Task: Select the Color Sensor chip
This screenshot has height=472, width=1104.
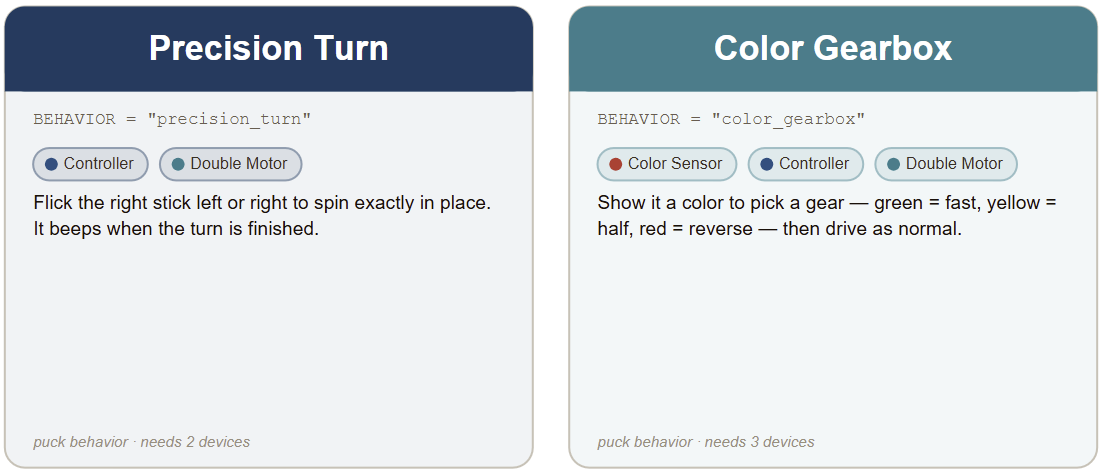Action: [x=667, y=164]
